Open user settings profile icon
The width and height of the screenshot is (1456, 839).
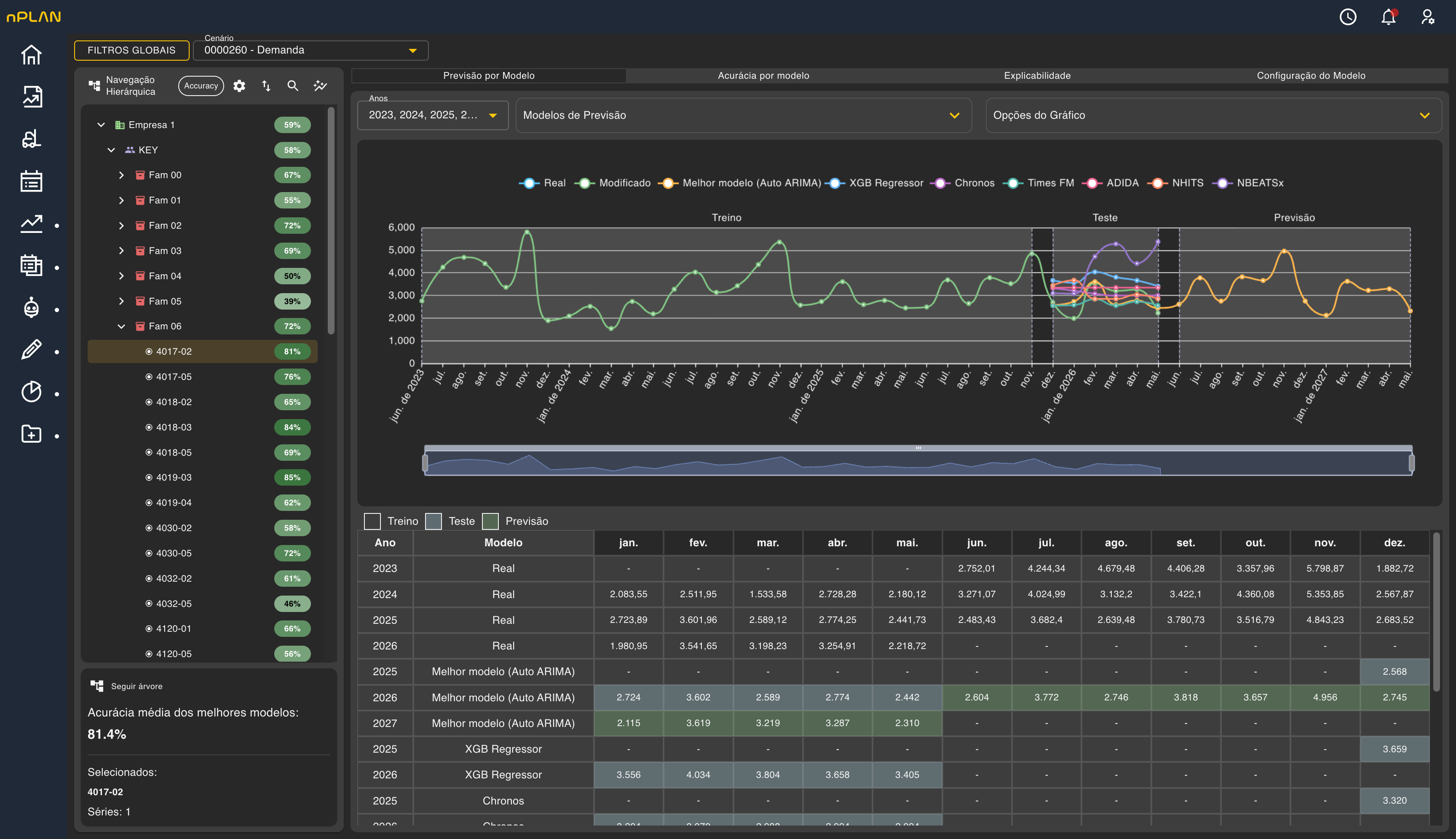(x=1427, y=17)
